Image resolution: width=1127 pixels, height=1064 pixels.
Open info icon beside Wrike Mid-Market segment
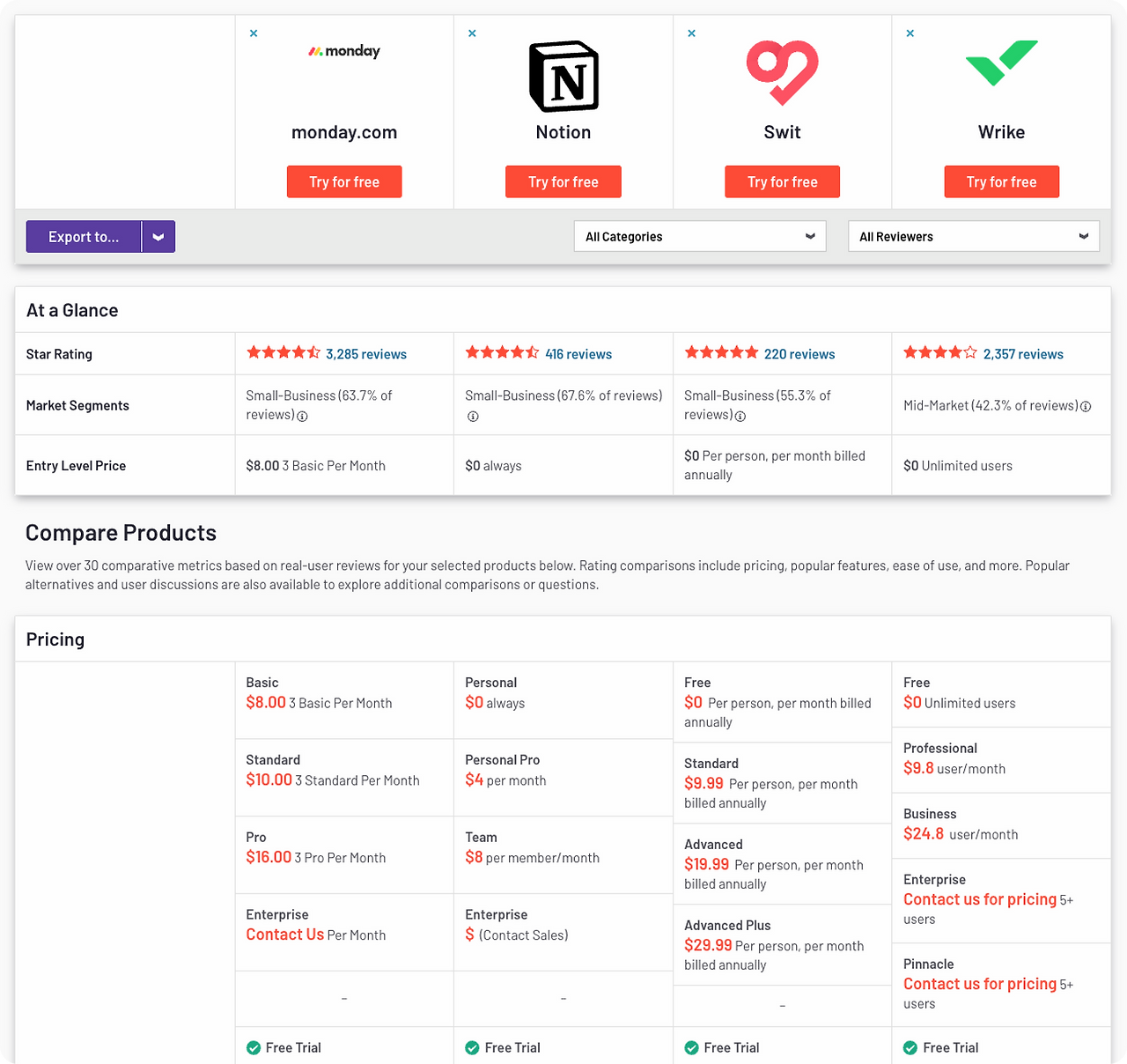(x=1086, y=406)
